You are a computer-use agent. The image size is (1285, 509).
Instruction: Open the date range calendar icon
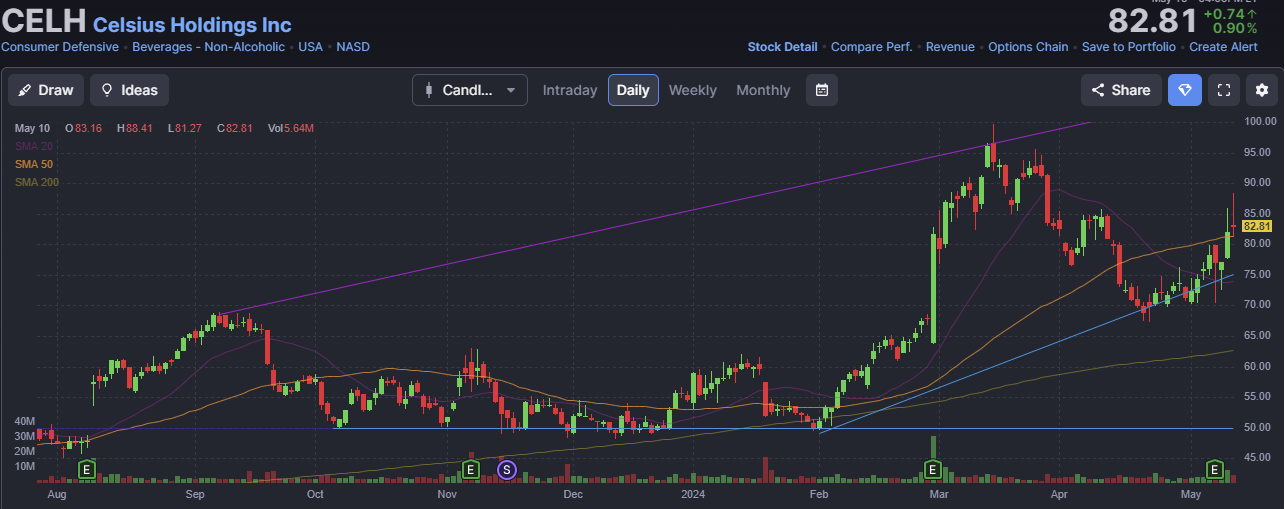(822, 90)
